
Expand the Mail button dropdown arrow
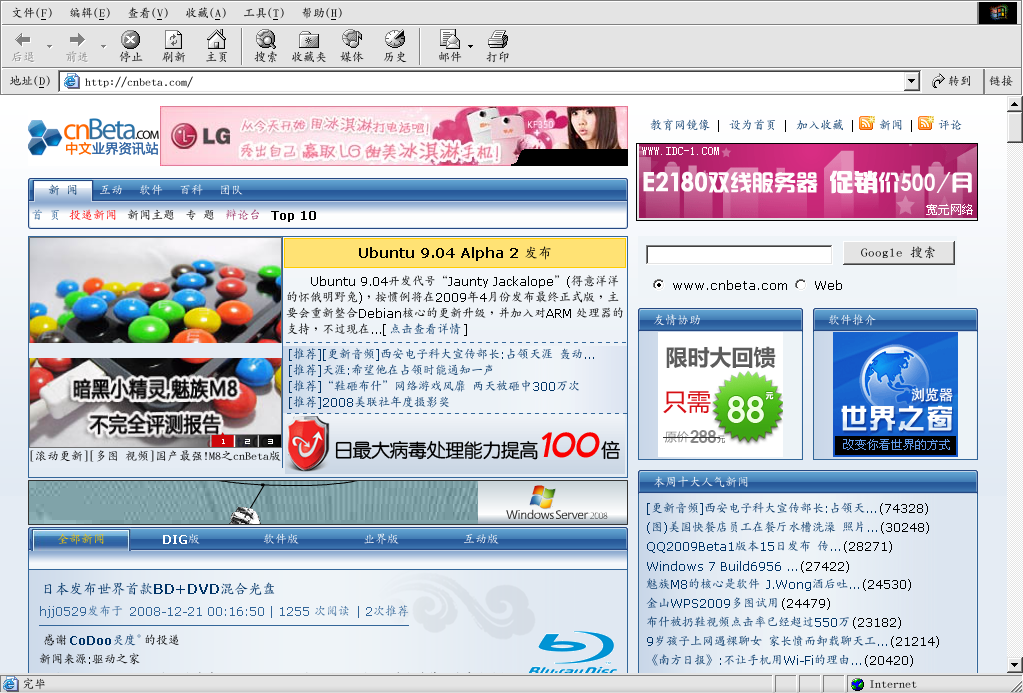coord(470,46)
